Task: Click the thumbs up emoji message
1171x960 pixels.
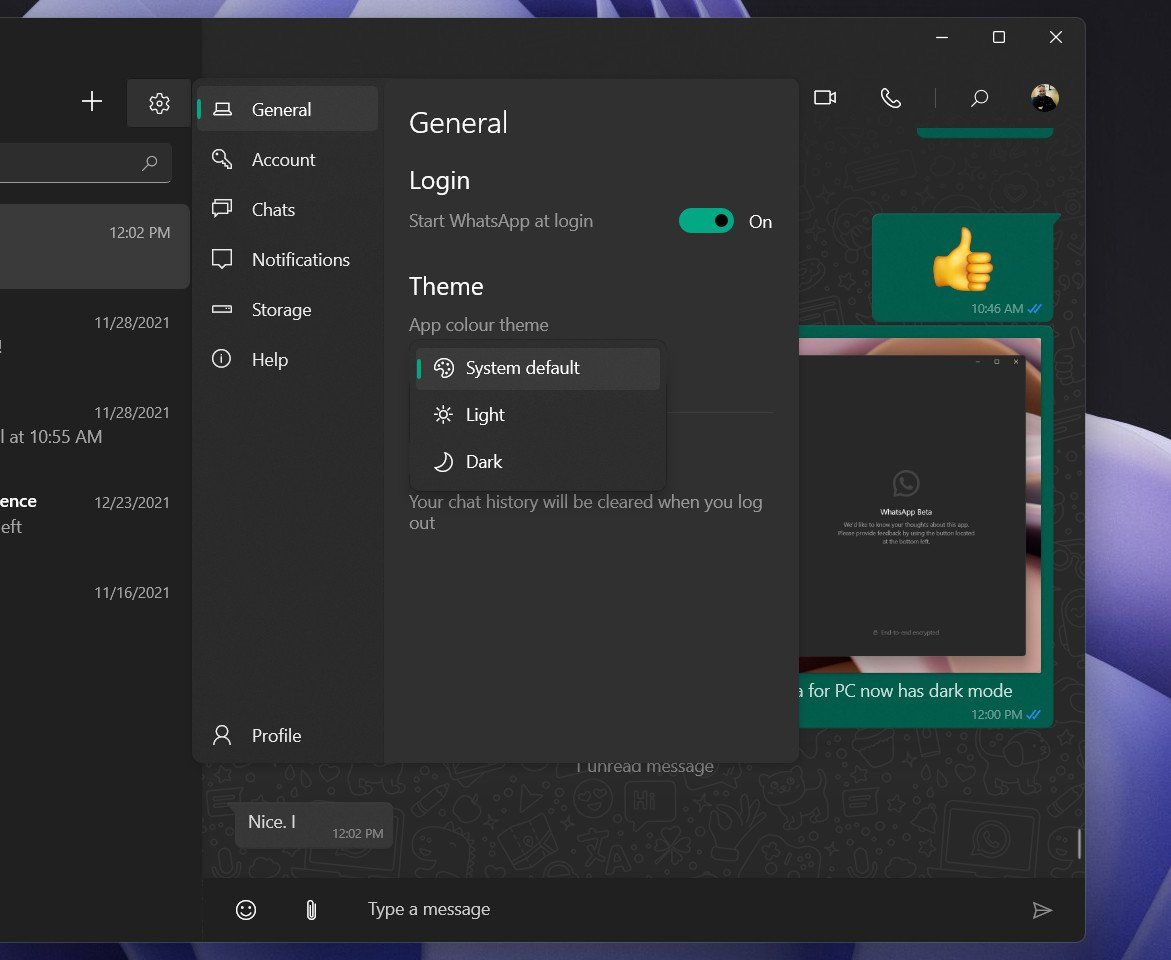Action: pos(963,267)
